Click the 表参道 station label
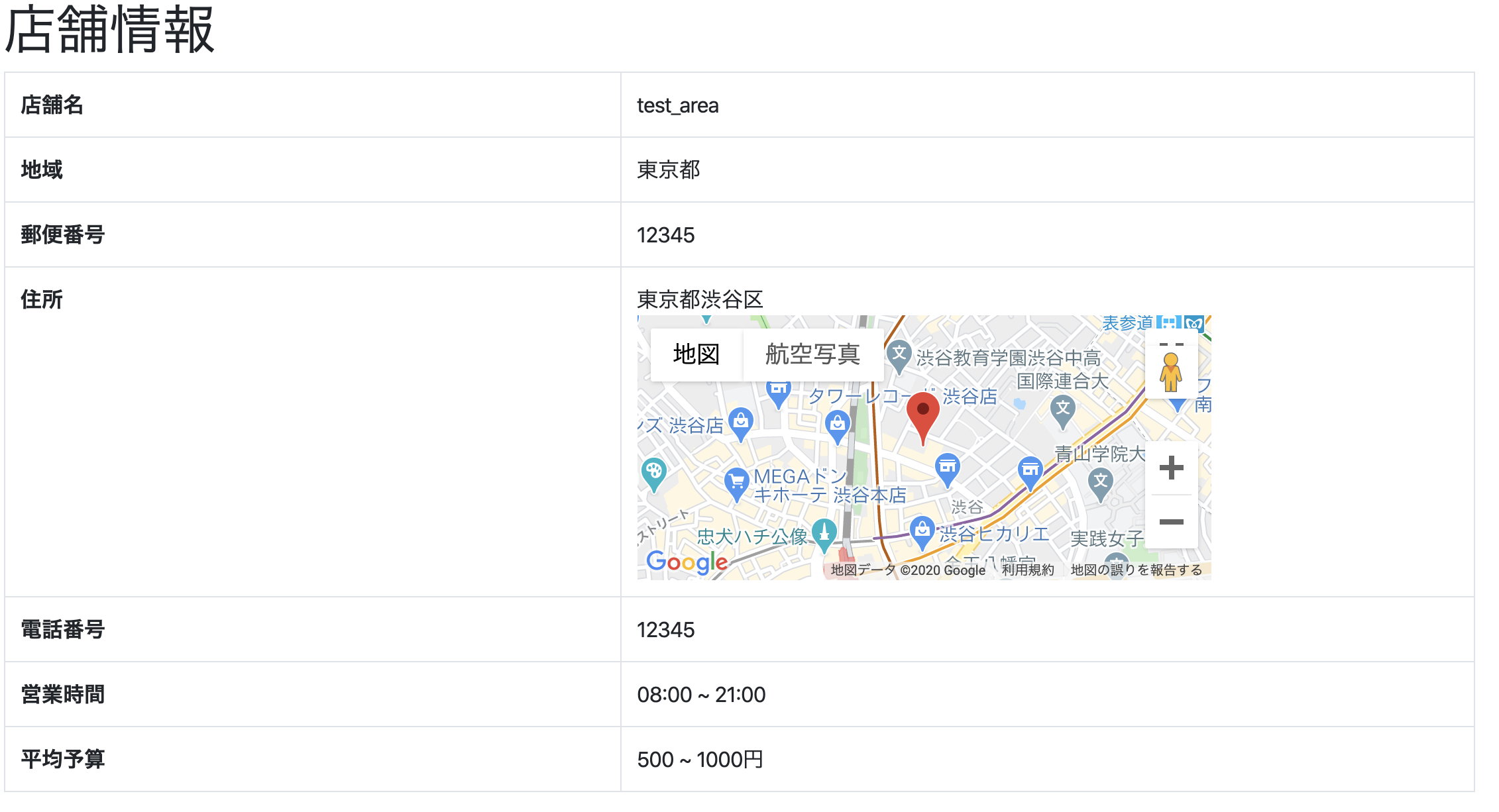This screenshot has width=1499, height=812. coord(1127,323)
